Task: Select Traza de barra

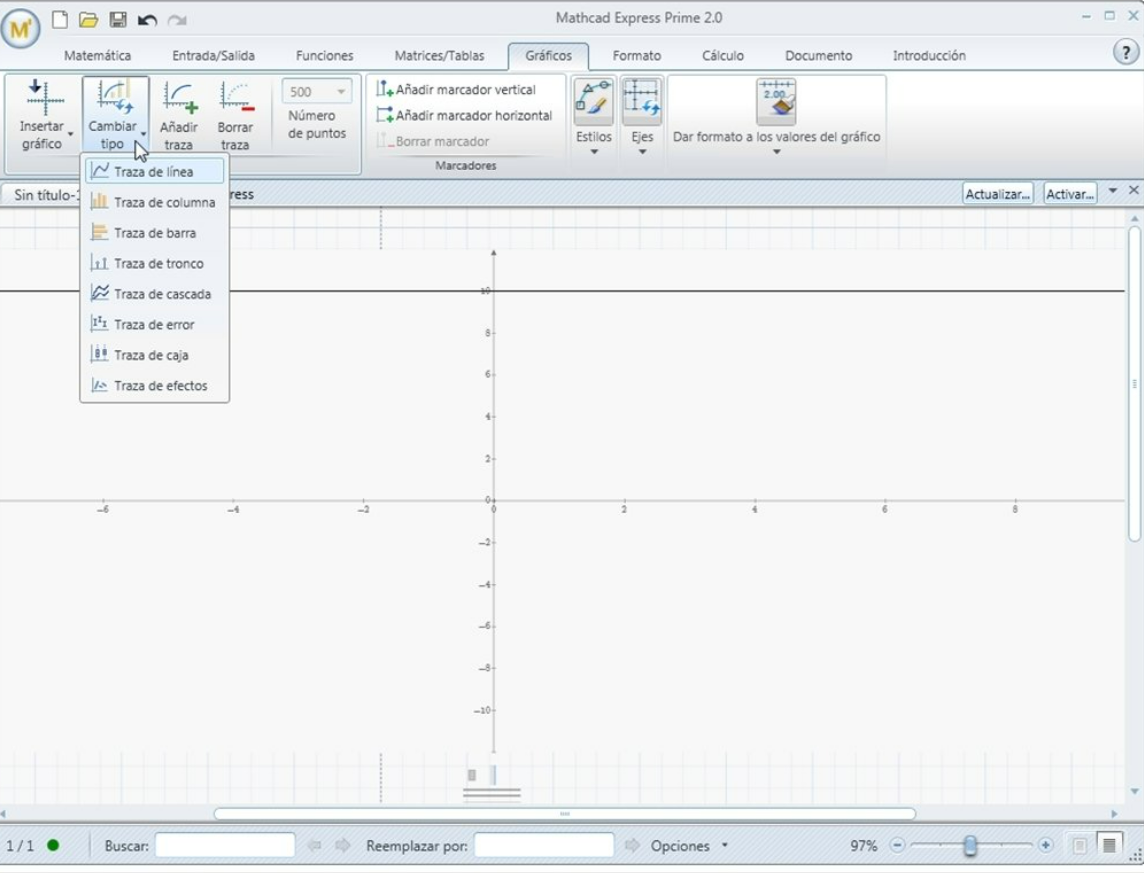Action: click(155, 233)
